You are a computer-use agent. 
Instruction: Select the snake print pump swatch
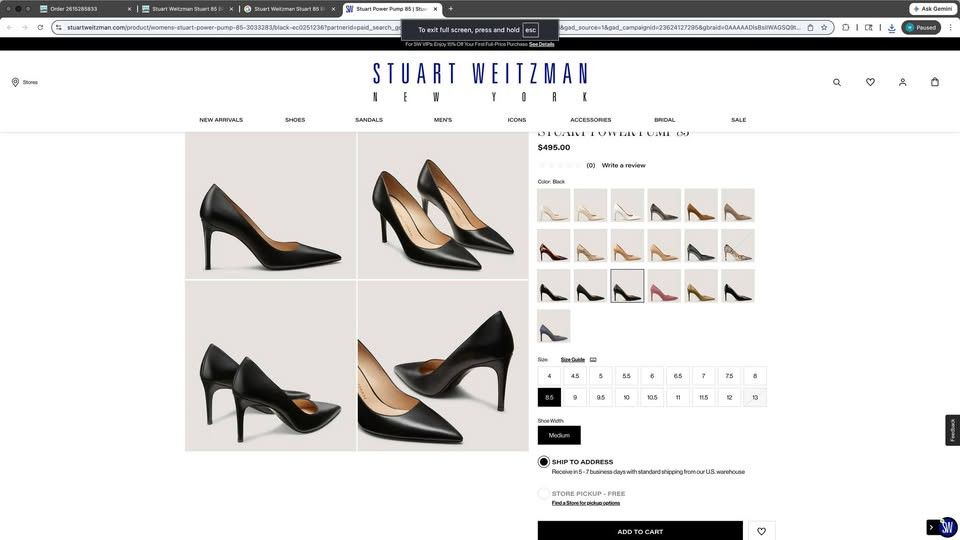[x=737, y=246]
